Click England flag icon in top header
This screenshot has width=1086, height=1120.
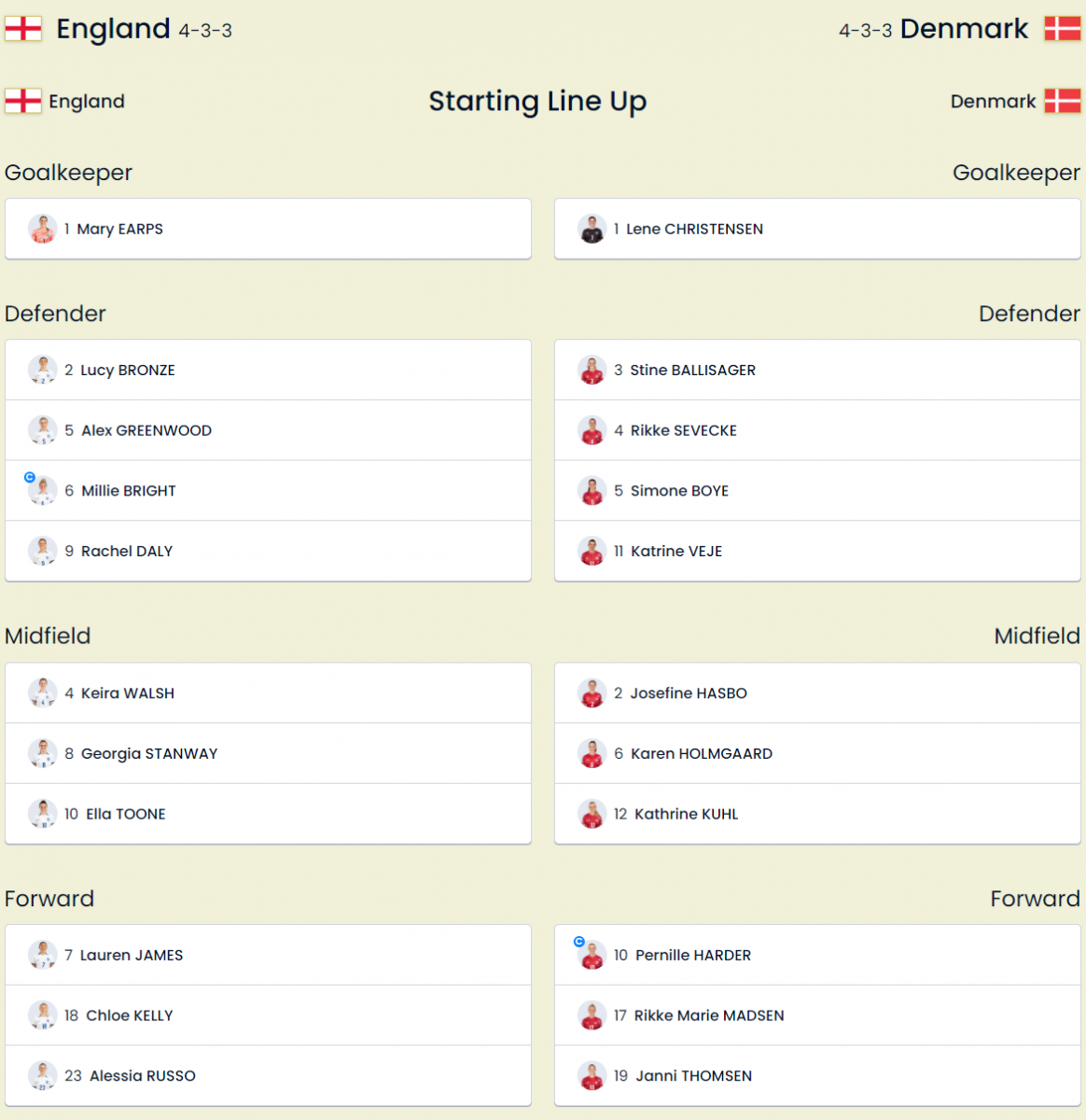(23, 29)
